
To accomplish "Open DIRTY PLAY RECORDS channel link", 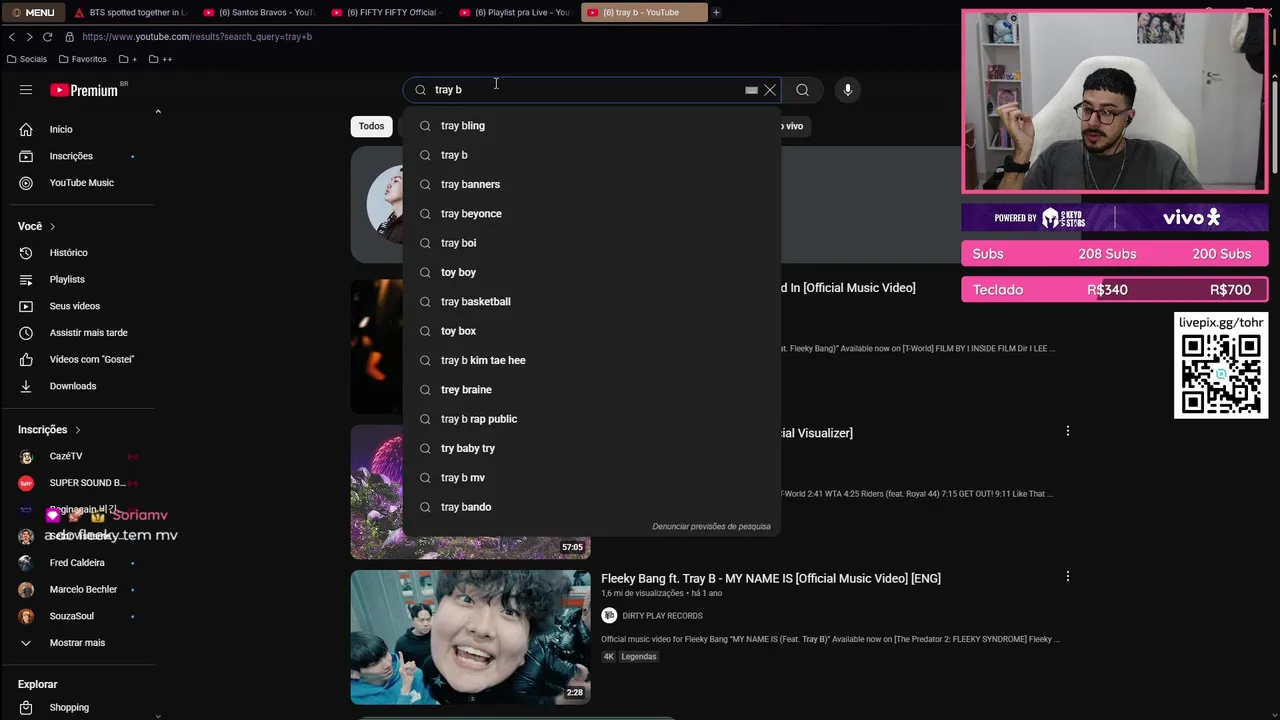I will [662, 616].
